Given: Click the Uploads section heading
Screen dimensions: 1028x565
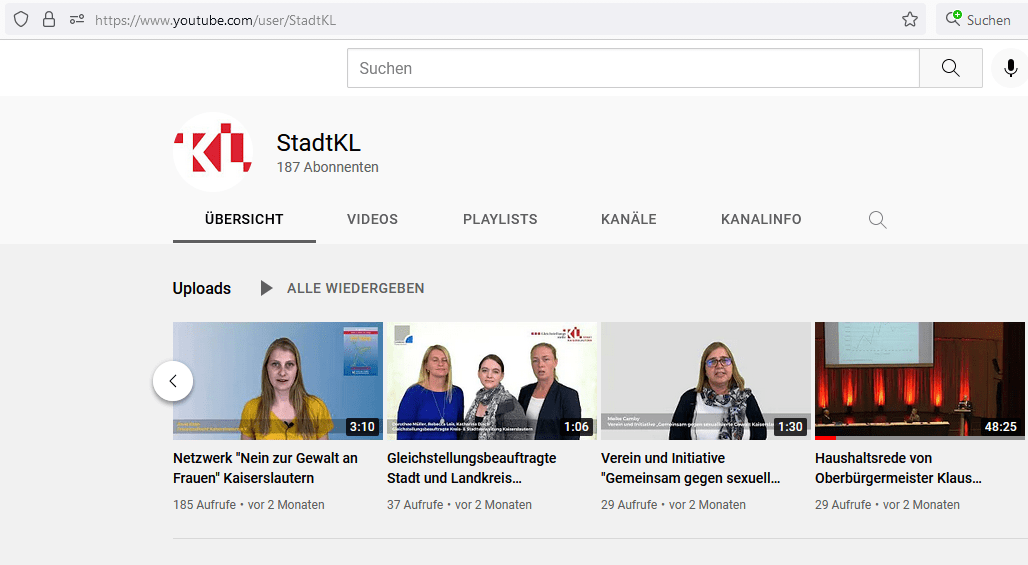Looking at the screenshot, I should (x=201, y=288).
